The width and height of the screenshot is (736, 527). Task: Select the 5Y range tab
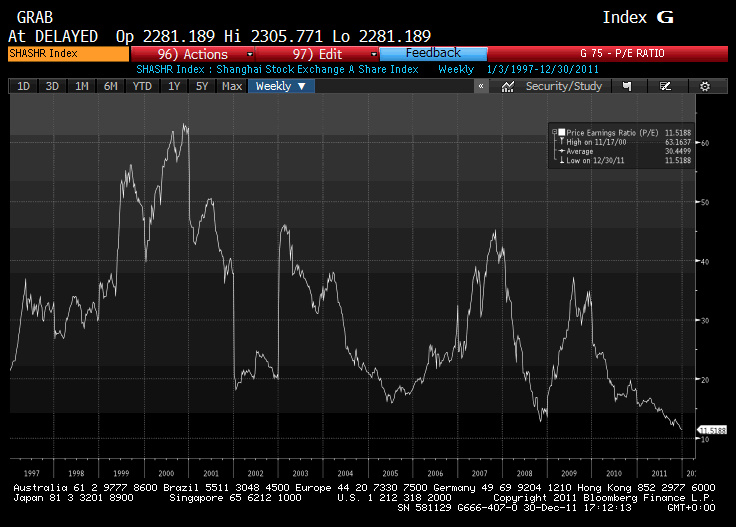pos(202,86)
